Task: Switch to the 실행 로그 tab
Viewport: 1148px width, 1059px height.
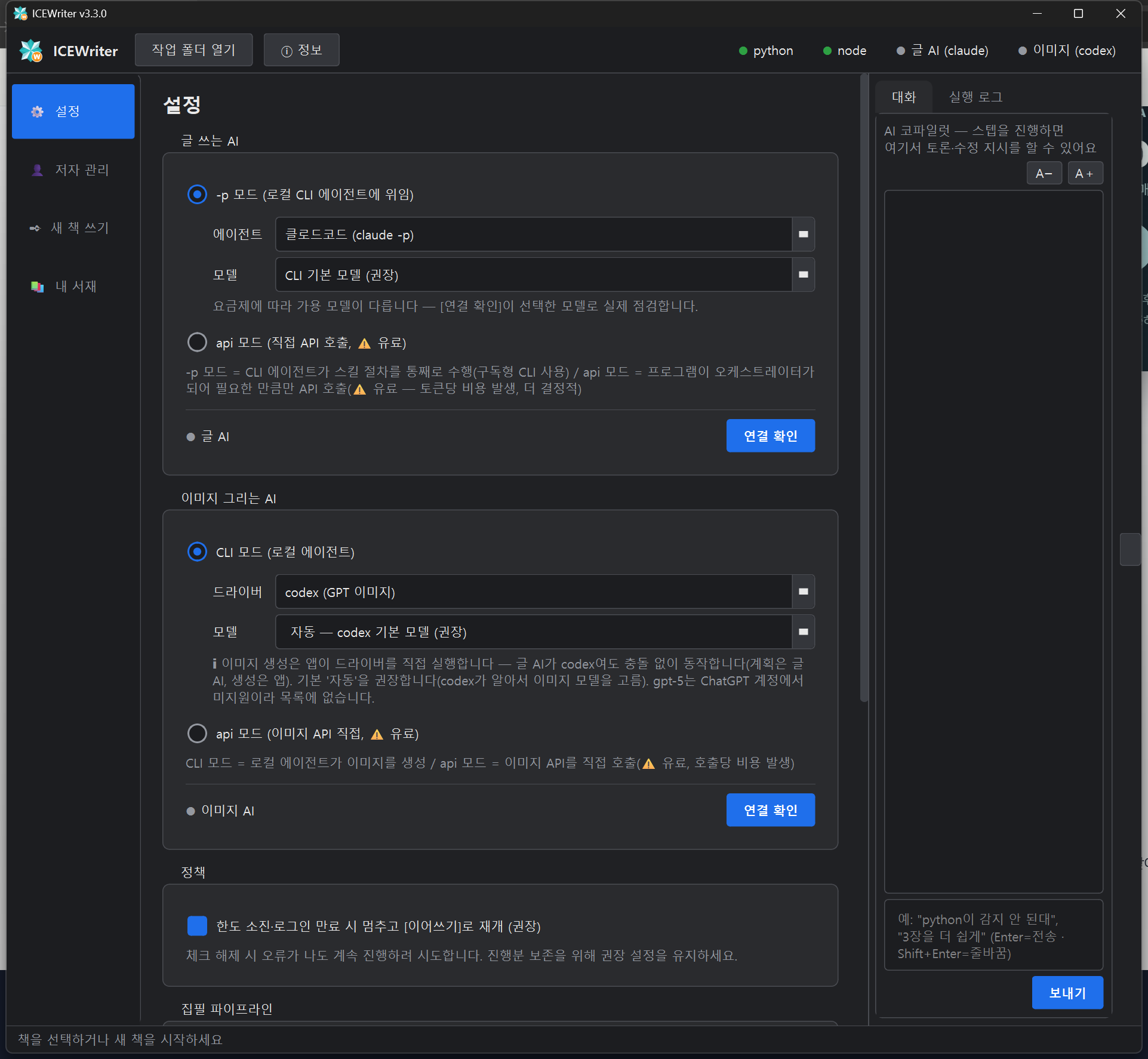Action: (975, 97)
